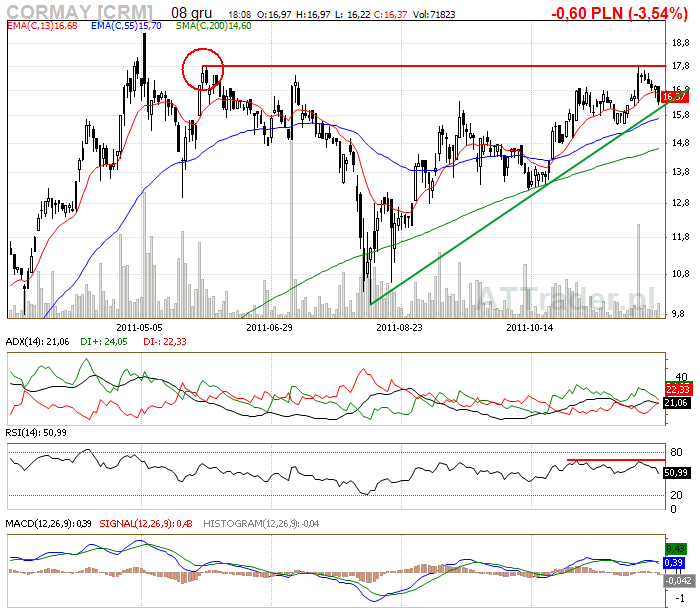
Task: Click the EMA(C,13)16,68 legend label
Action: point(42,26)
